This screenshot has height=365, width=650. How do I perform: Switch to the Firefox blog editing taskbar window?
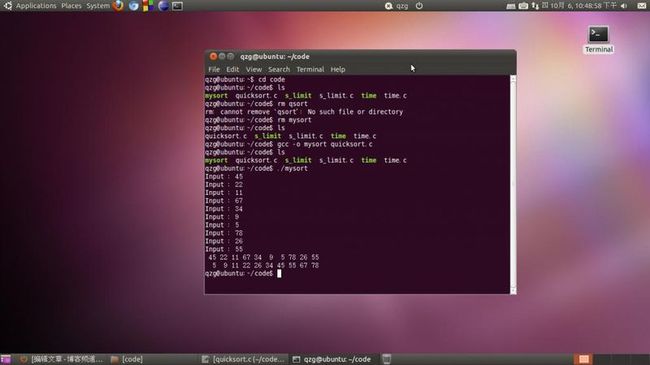coord(61,359)
